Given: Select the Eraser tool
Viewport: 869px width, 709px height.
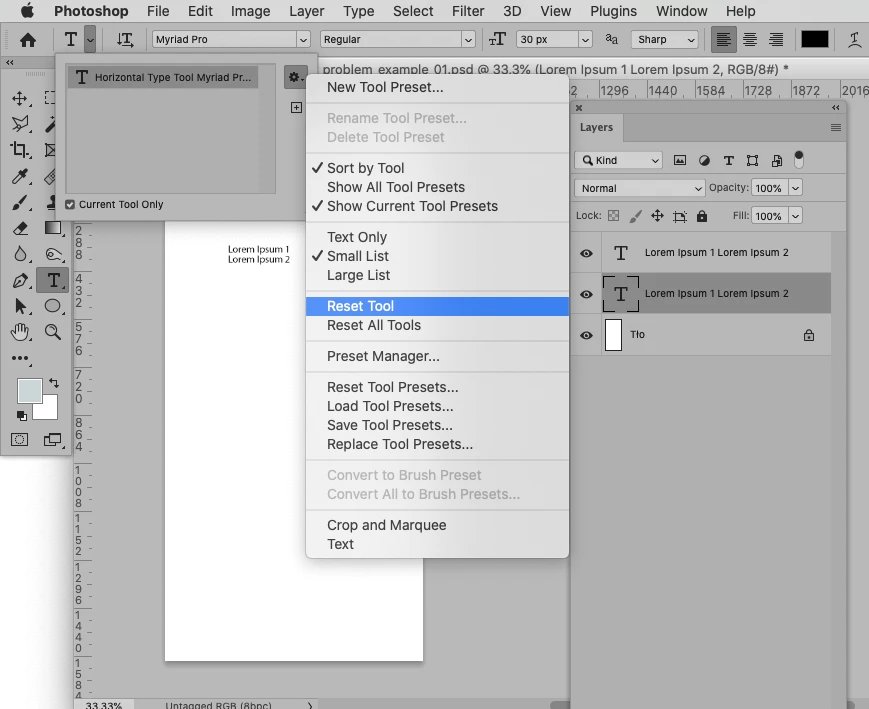Looking at the screenshot, I should pos(20,228).
